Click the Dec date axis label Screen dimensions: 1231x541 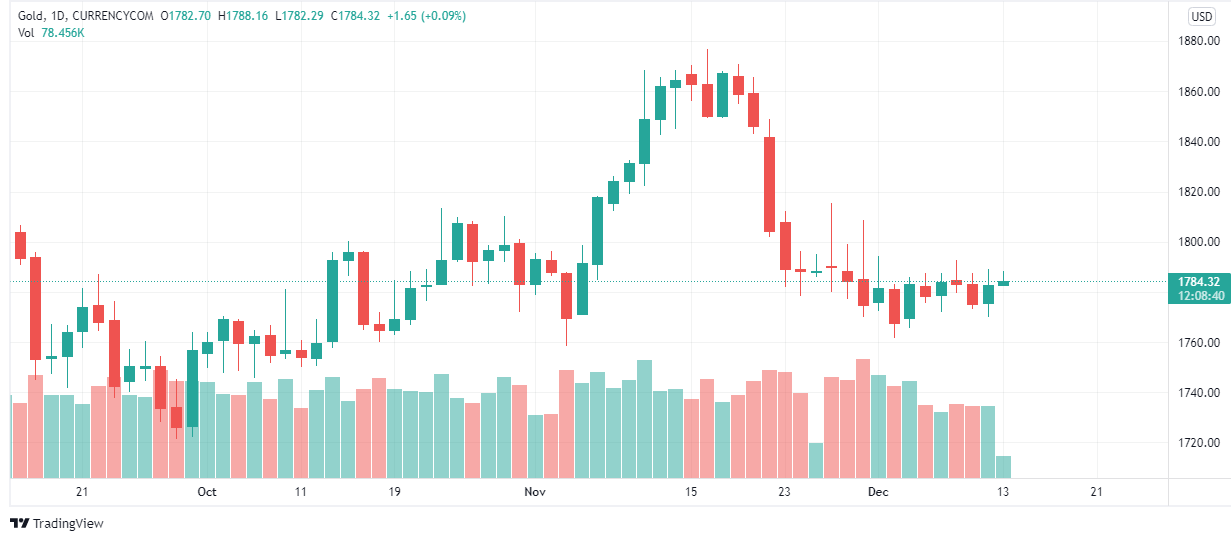(878, 492)
